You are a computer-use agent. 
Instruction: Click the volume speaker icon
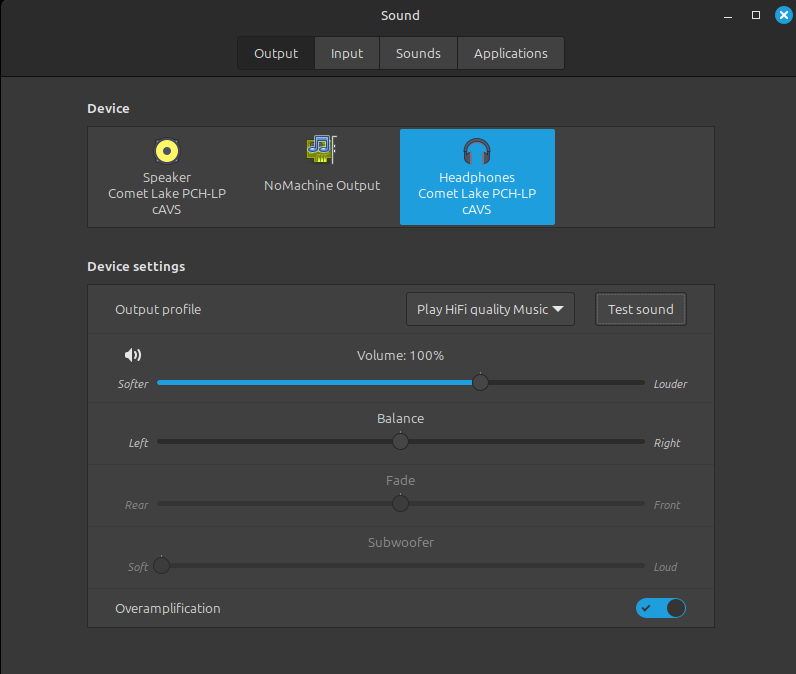(133, 355)
